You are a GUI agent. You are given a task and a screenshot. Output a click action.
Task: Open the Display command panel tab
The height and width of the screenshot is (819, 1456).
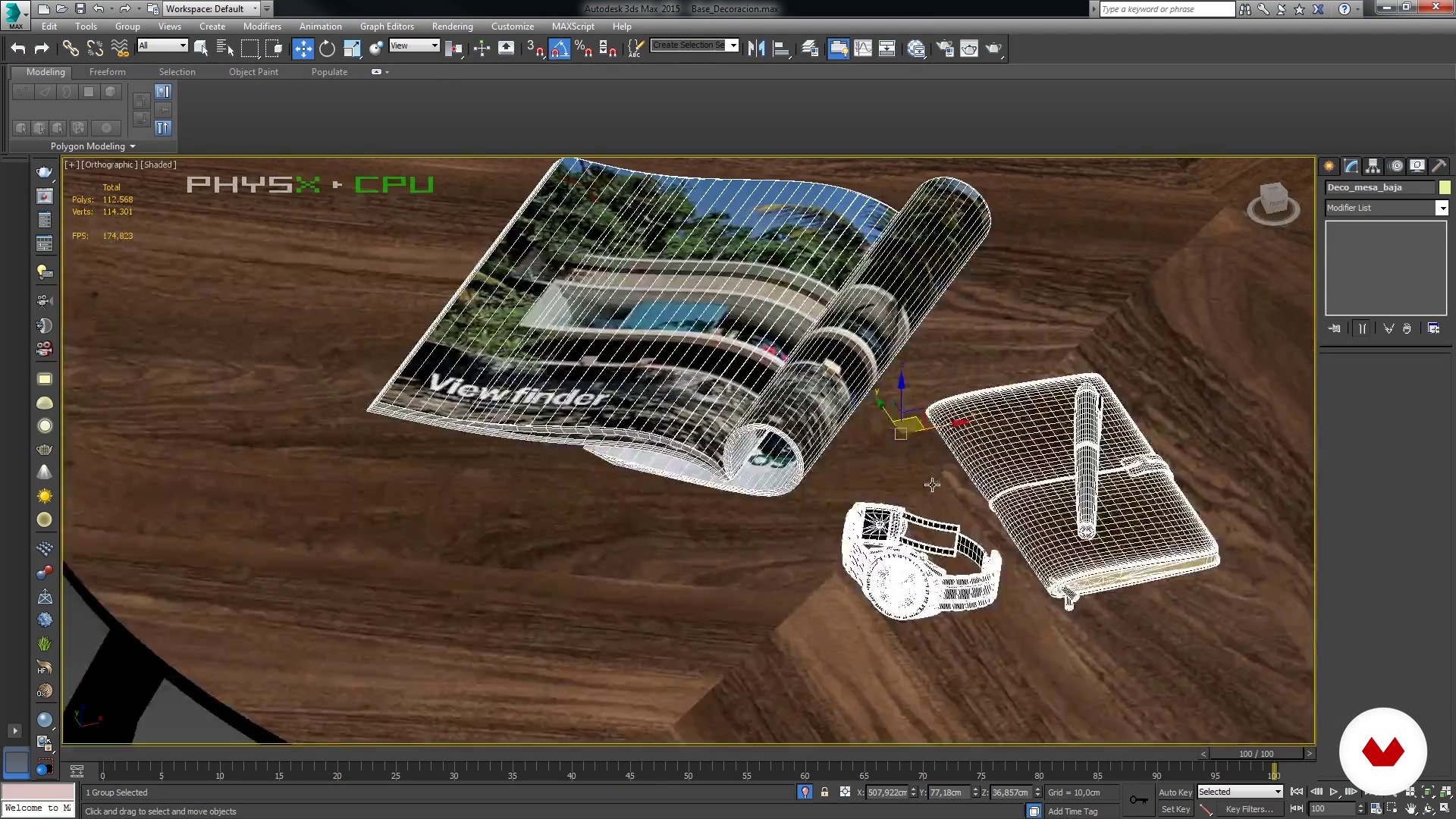tap(1417, 166)
